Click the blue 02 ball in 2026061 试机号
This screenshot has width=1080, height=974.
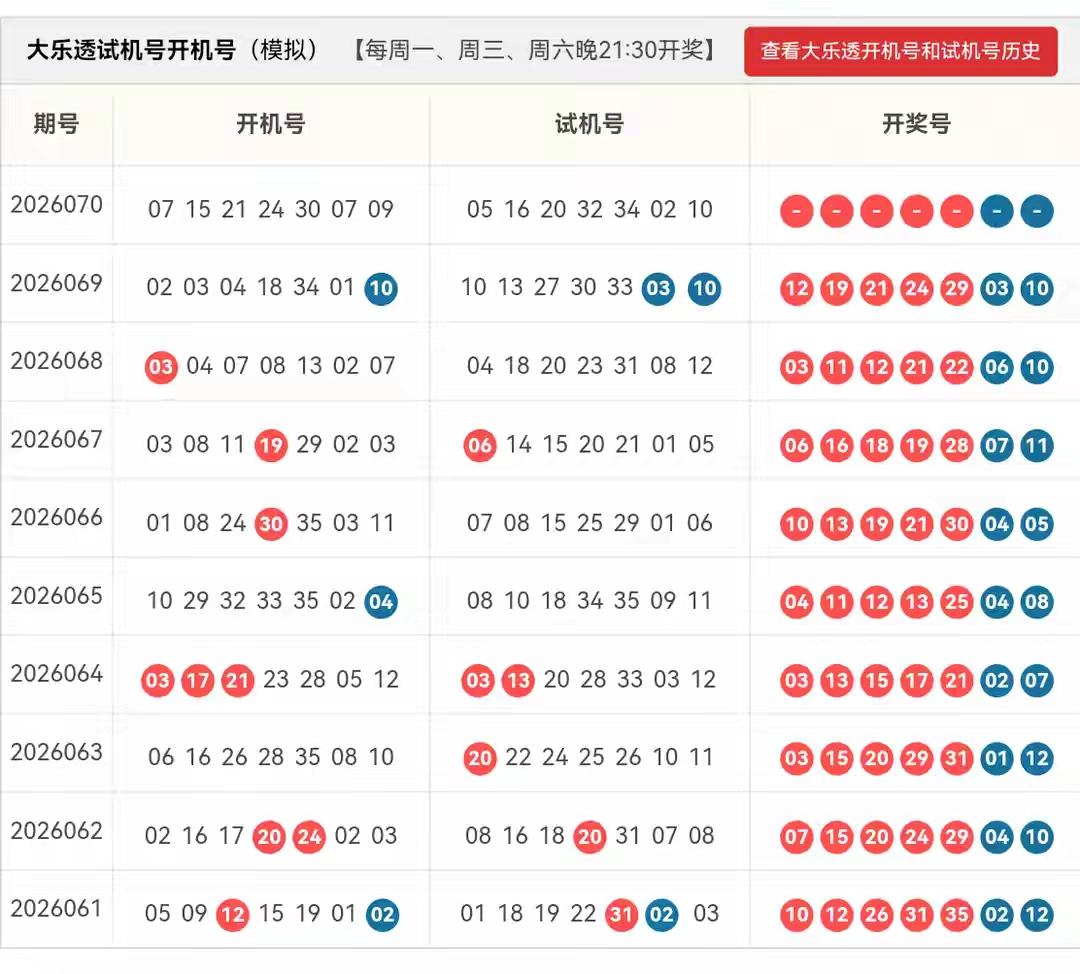point(662,915)
